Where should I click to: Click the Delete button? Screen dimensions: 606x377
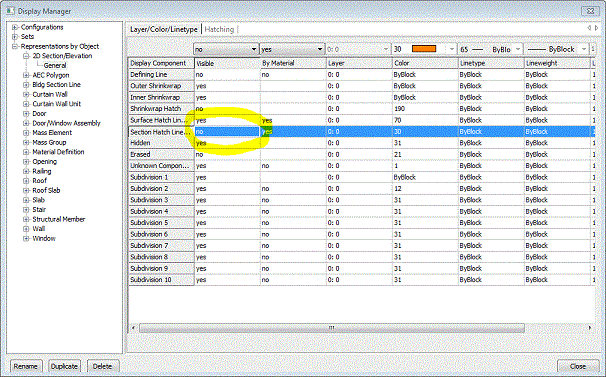tap(102, 366)
